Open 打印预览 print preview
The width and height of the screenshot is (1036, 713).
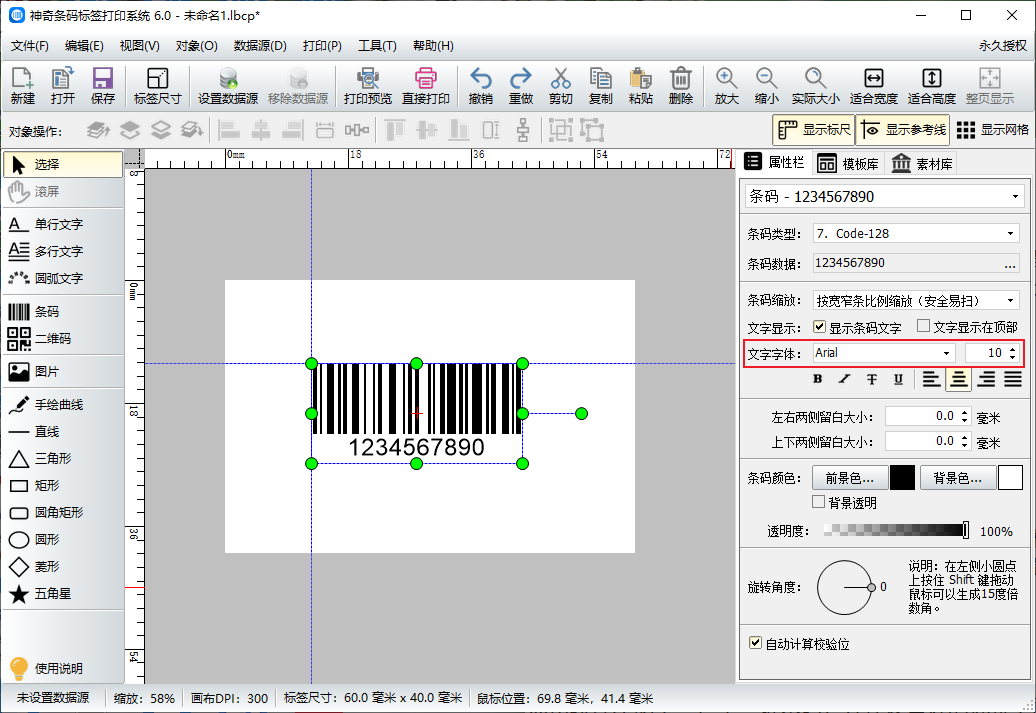[x=367, y=86]
